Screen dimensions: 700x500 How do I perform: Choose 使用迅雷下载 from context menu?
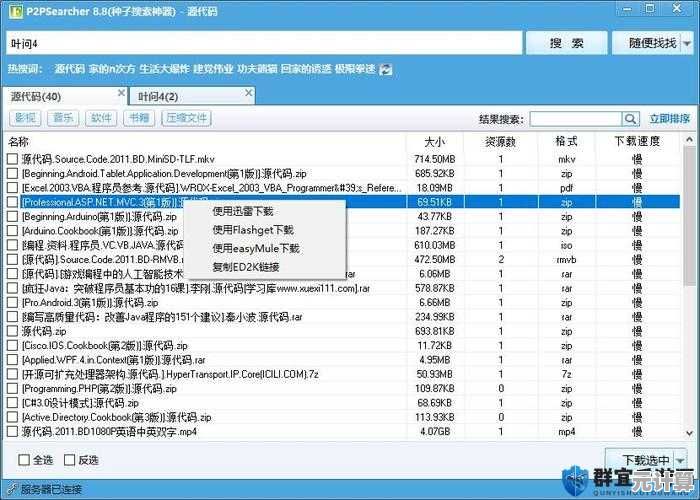tap(243, 211)
